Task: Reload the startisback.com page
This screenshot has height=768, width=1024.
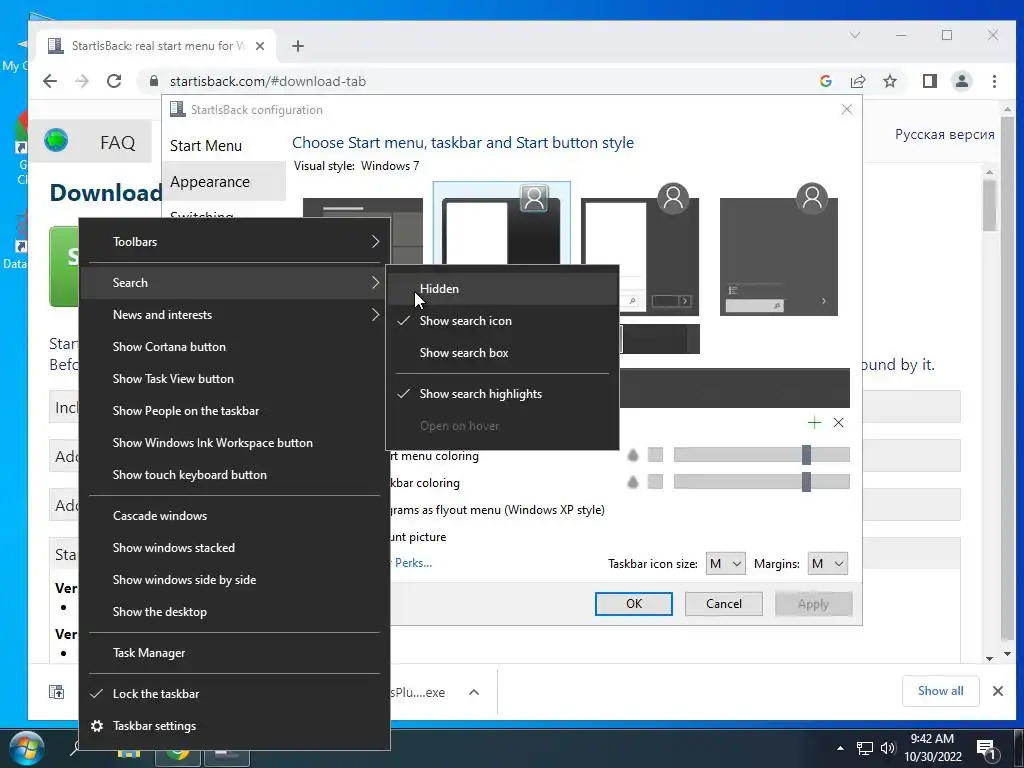Action: (114, 81)
